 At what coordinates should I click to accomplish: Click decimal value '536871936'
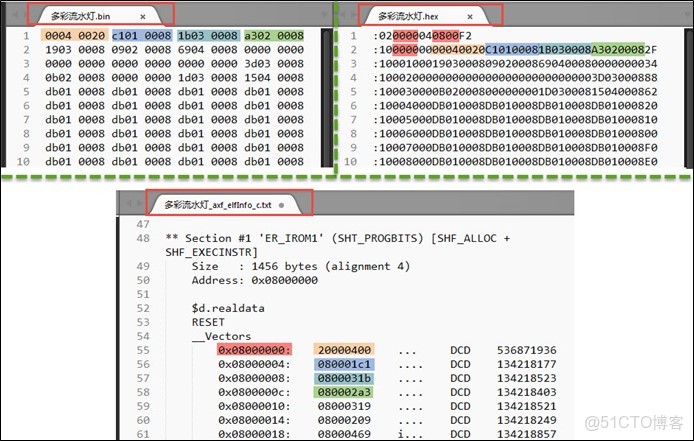pos(526,350)
